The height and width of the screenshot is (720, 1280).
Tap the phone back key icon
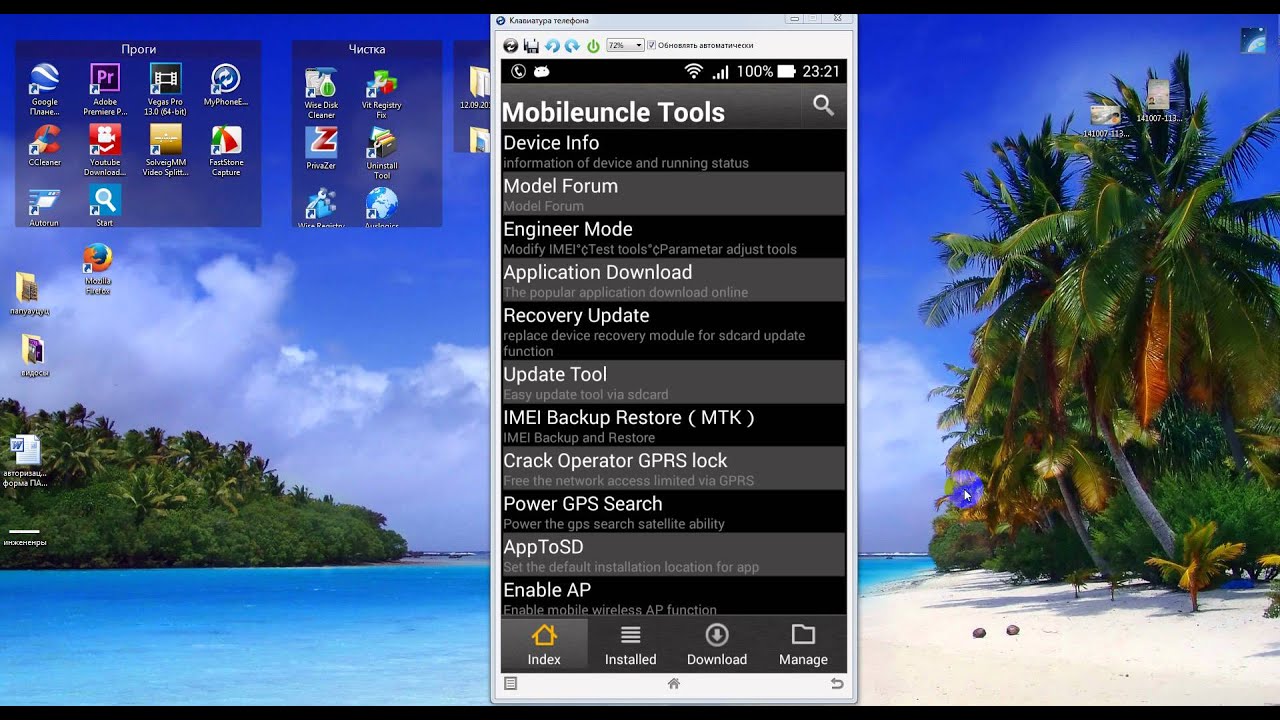(x=837, y=684)
